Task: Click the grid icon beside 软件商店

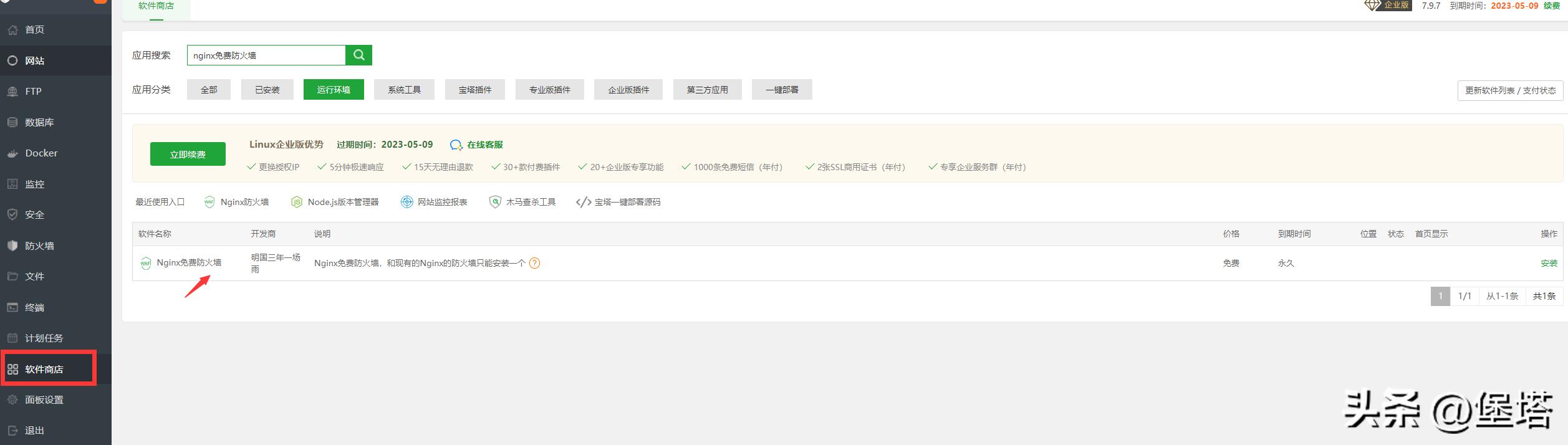Action: click(x=12, y=369)
